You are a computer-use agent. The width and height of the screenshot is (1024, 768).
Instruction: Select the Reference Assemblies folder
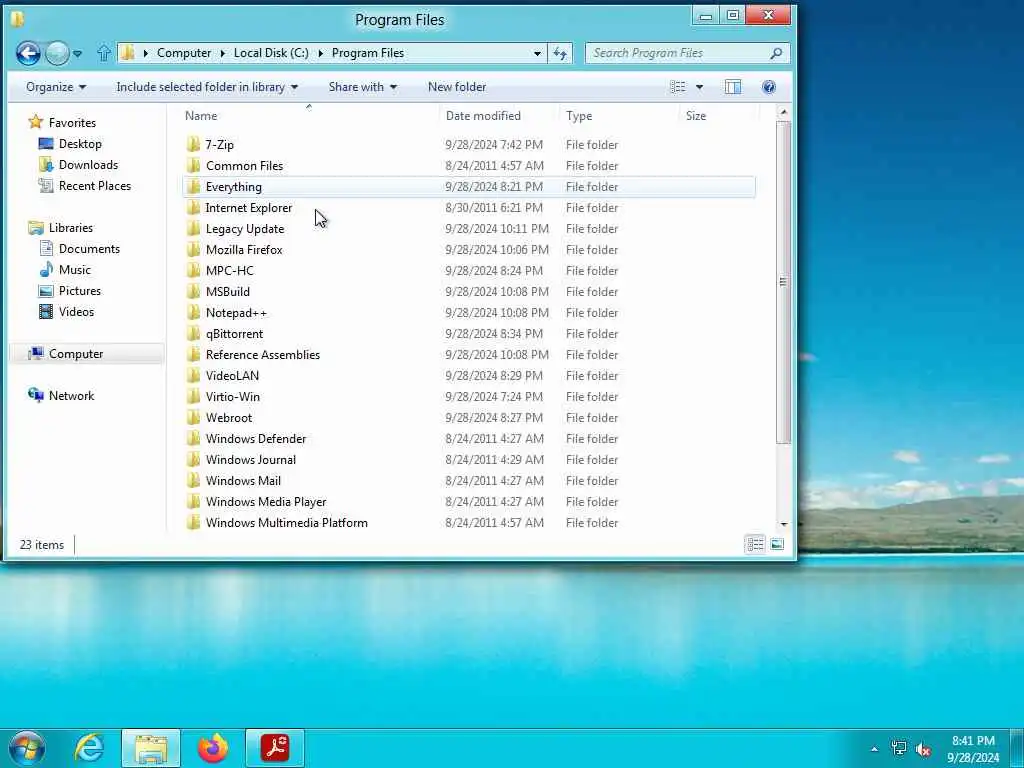pos(263,355)
